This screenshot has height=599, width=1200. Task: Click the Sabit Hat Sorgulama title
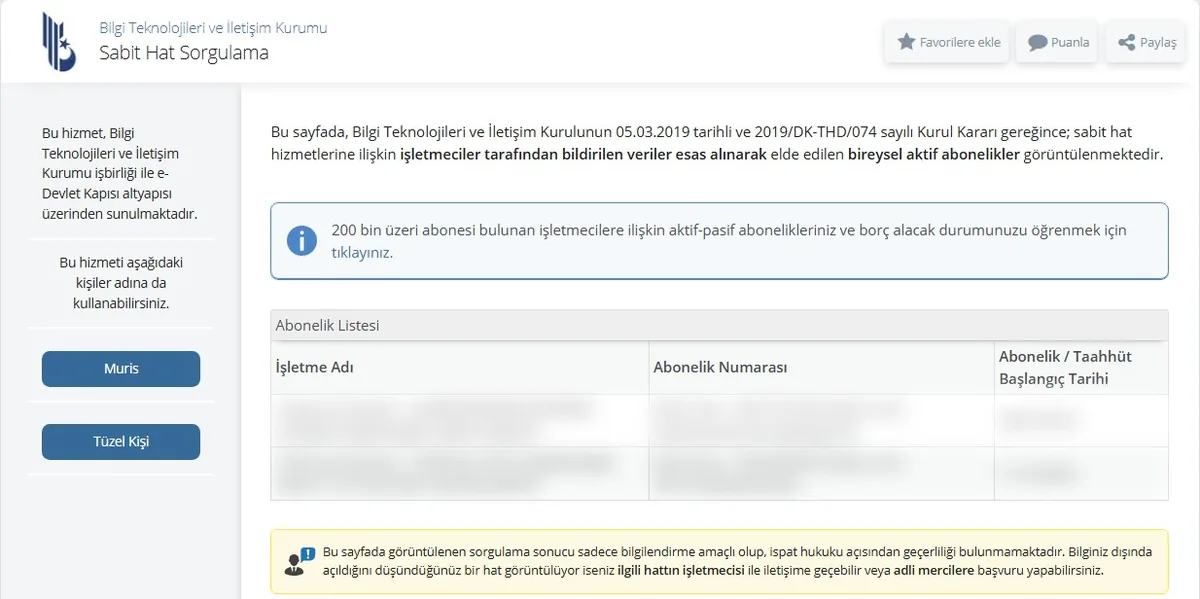(x=184, y=53)
